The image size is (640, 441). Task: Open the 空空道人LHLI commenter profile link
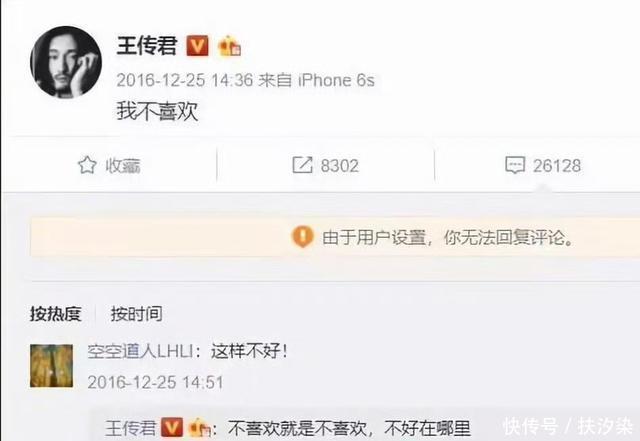click(x=140, y=351)
